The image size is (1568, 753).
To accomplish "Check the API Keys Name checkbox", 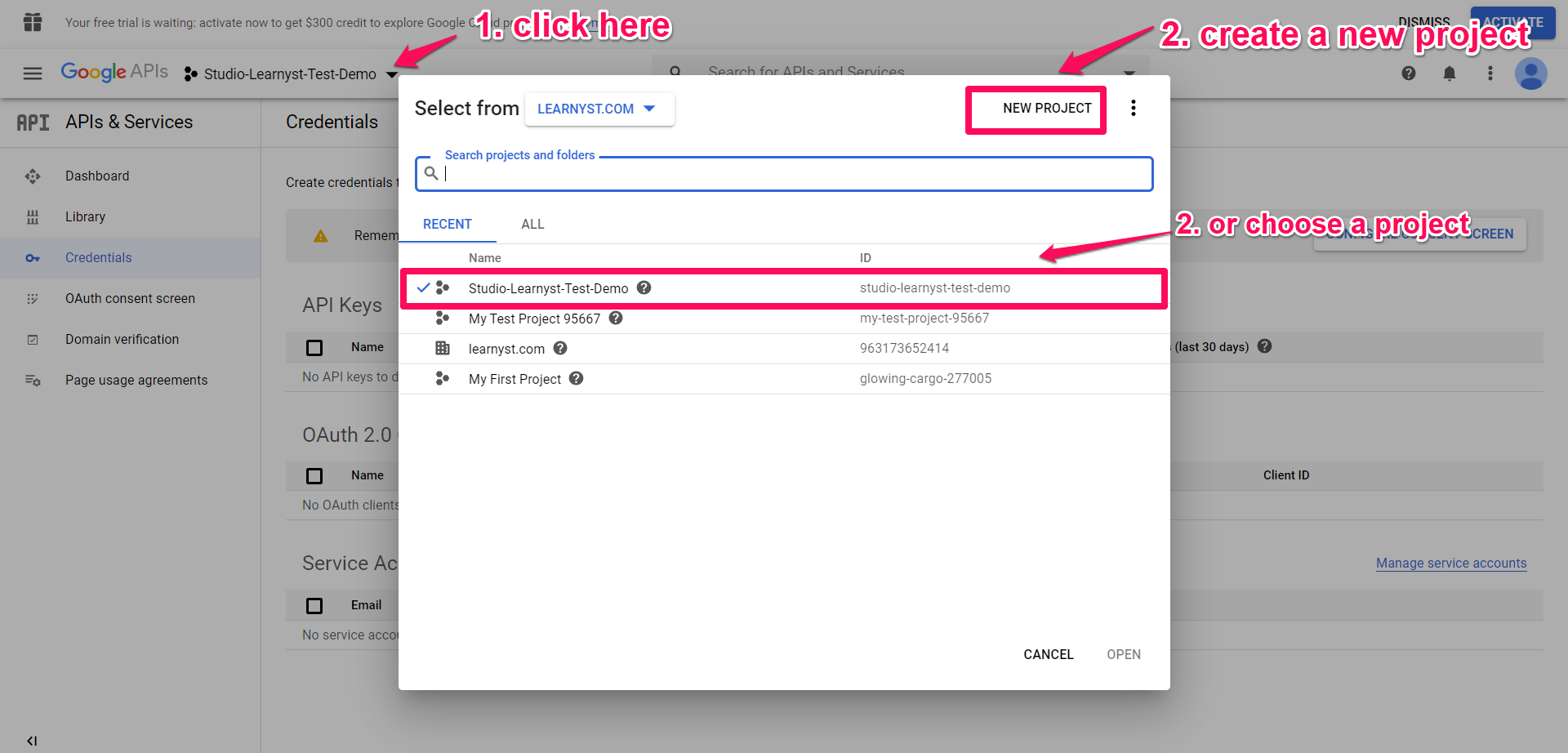I will pyautogui.click(x=314, y=347).
